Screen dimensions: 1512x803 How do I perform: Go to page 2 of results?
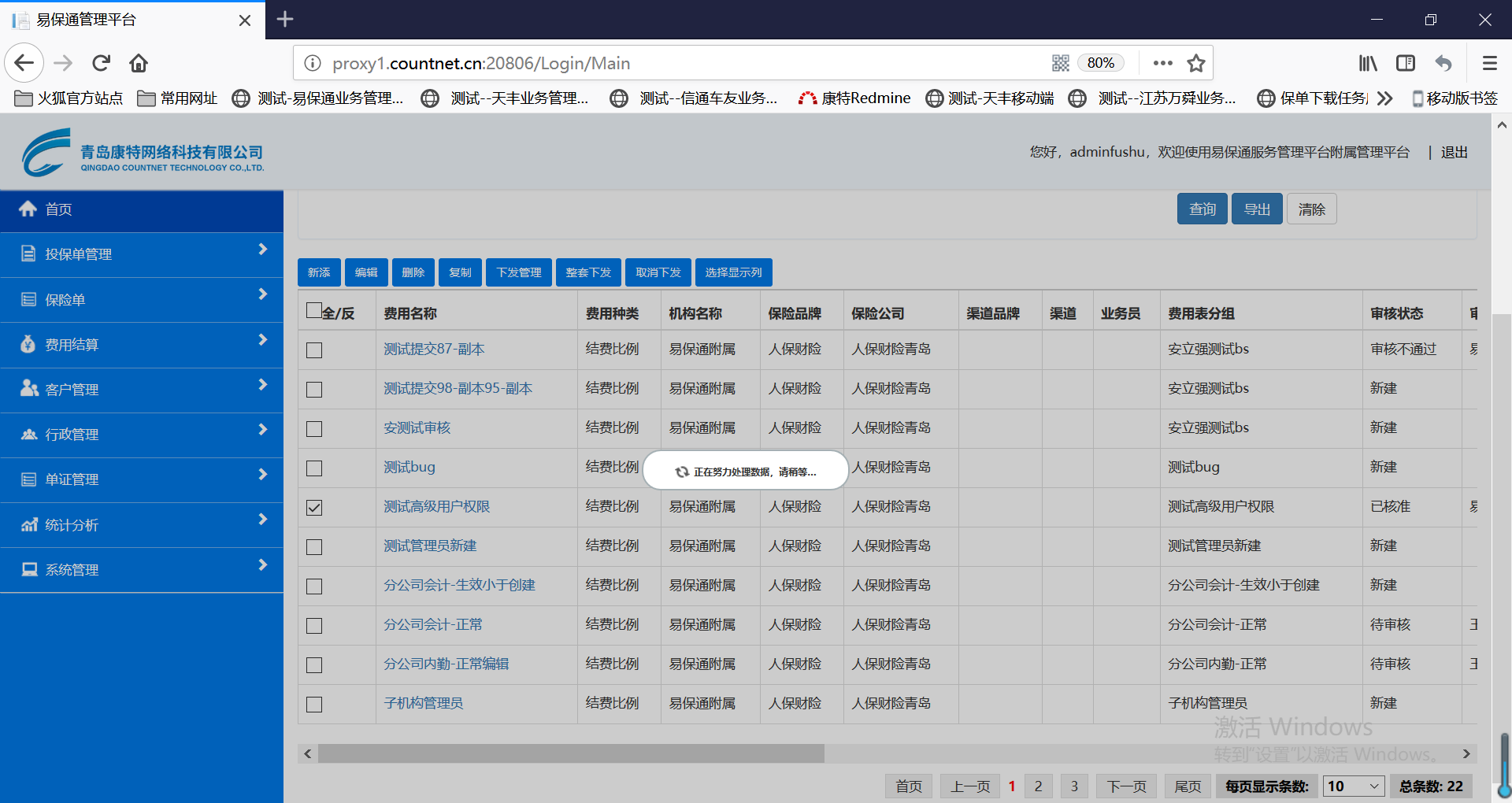click(x=1038, y=786)
